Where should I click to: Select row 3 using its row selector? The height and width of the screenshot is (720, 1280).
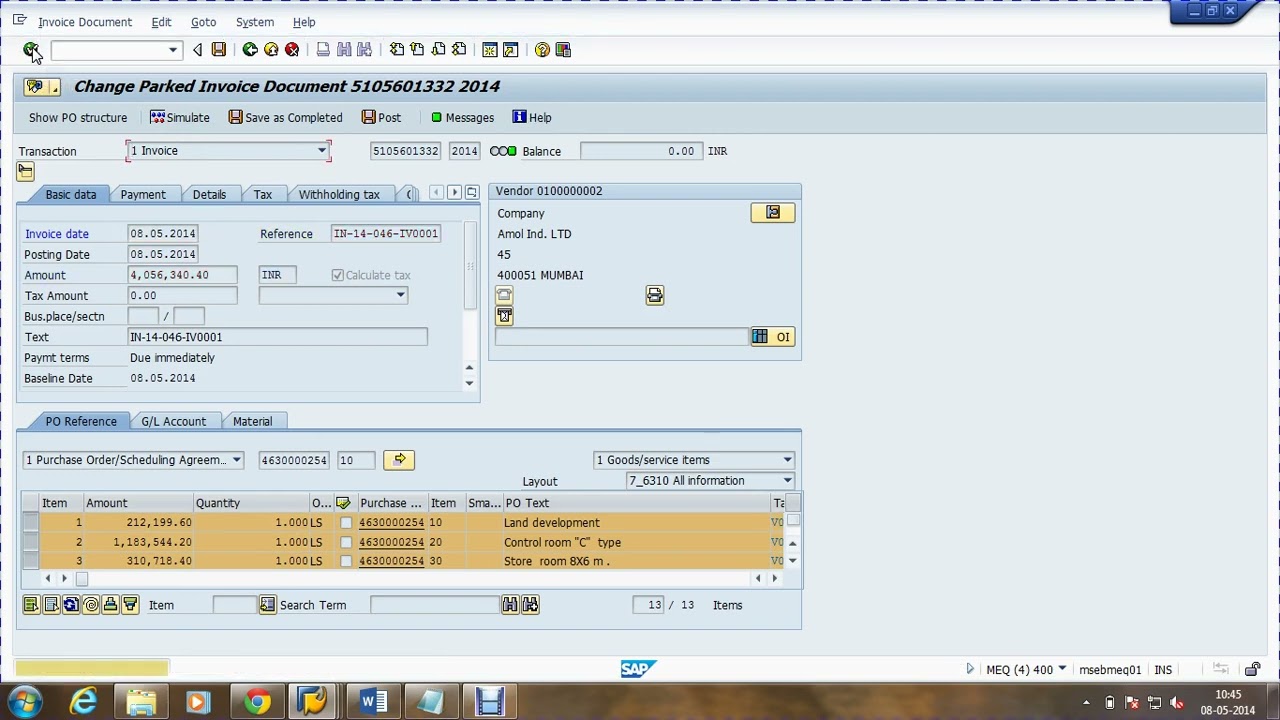(30, 561)
